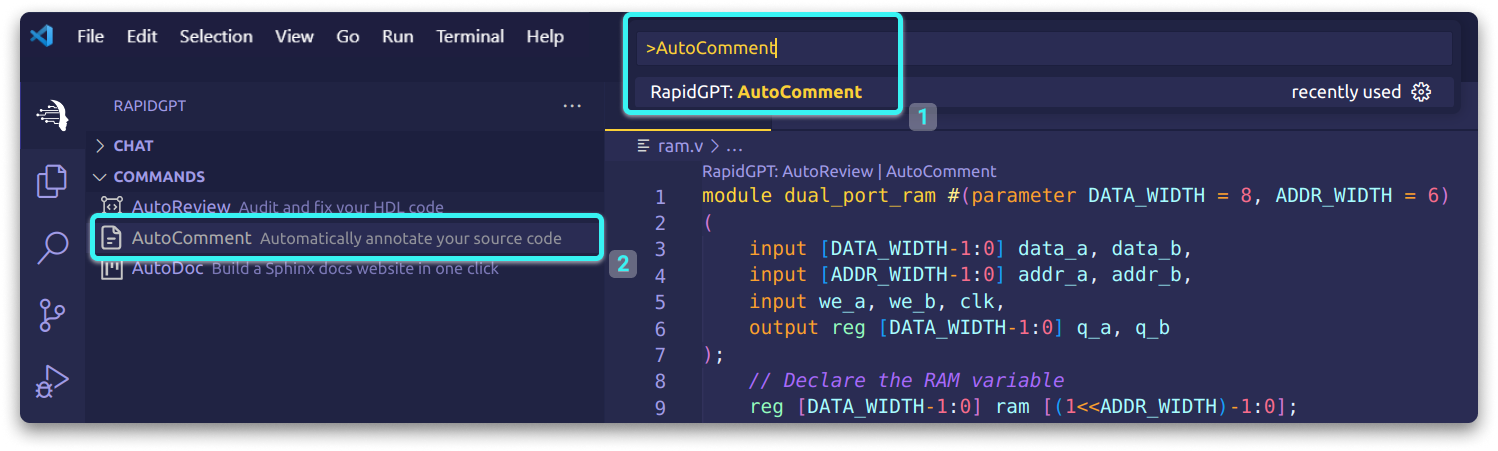The height and width of the screenshot is (451, 1498).
Task: Click the command palette input field
Action: point(1044,48)
